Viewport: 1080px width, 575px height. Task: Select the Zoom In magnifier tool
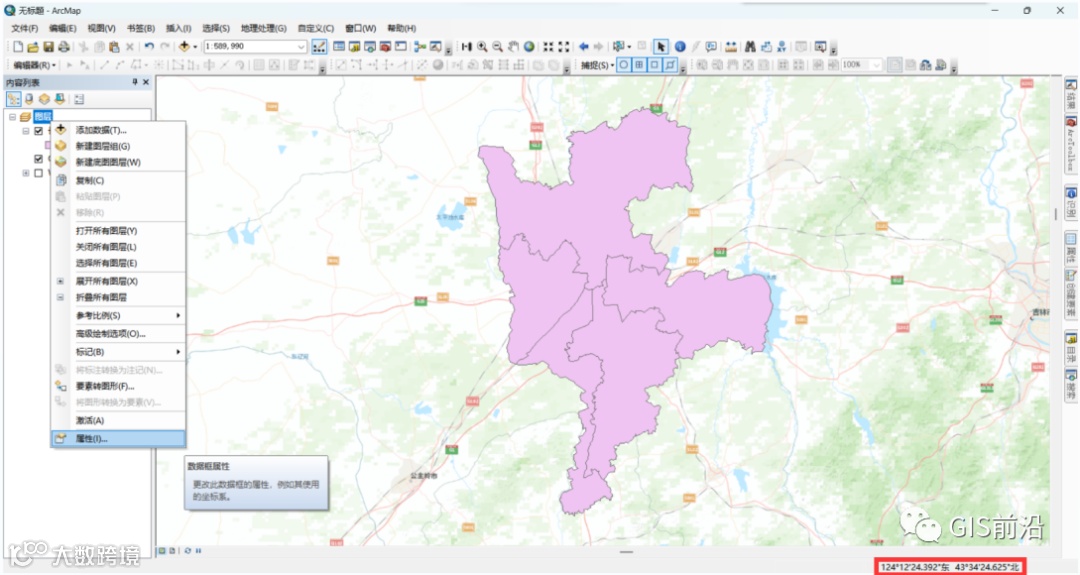[x=482, y=47]
